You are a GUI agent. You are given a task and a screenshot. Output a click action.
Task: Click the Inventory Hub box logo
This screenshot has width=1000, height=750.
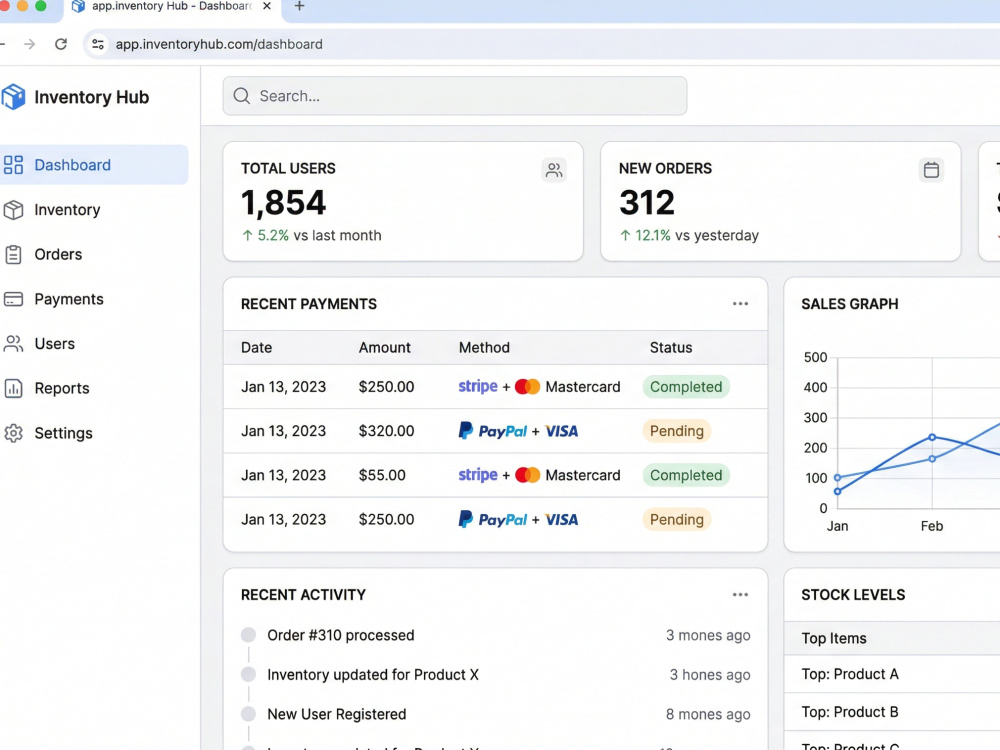coord(13,97)
